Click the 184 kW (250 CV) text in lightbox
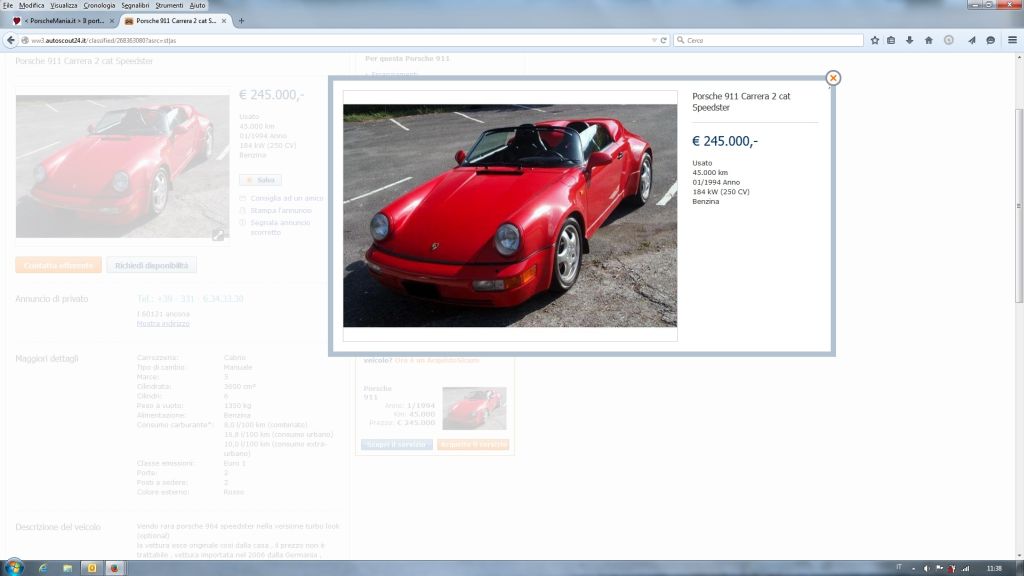Screen dimensions: 1024x576 coord(721,192)
